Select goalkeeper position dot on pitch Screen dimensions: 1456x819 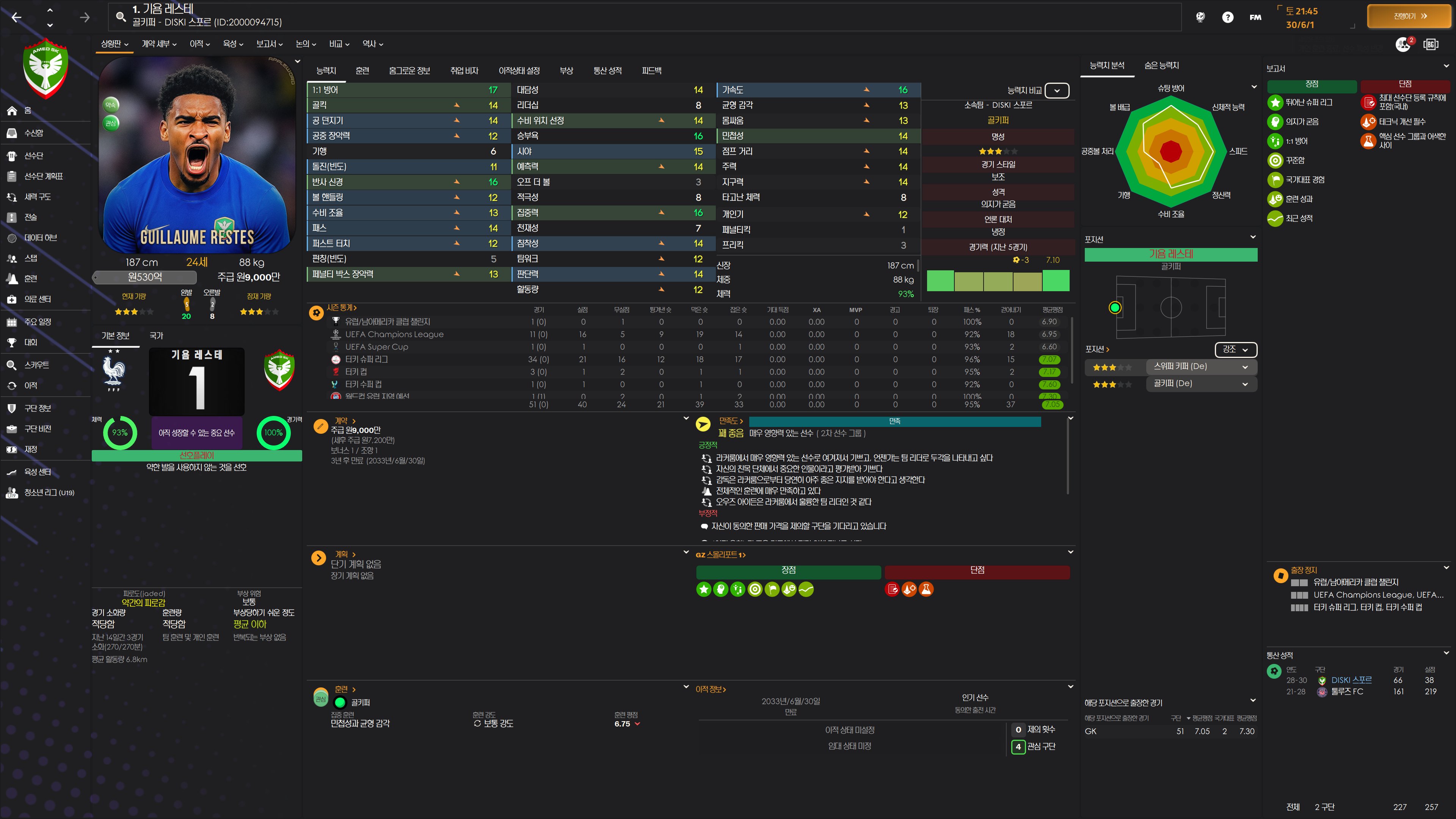(x=1115, y=308)
